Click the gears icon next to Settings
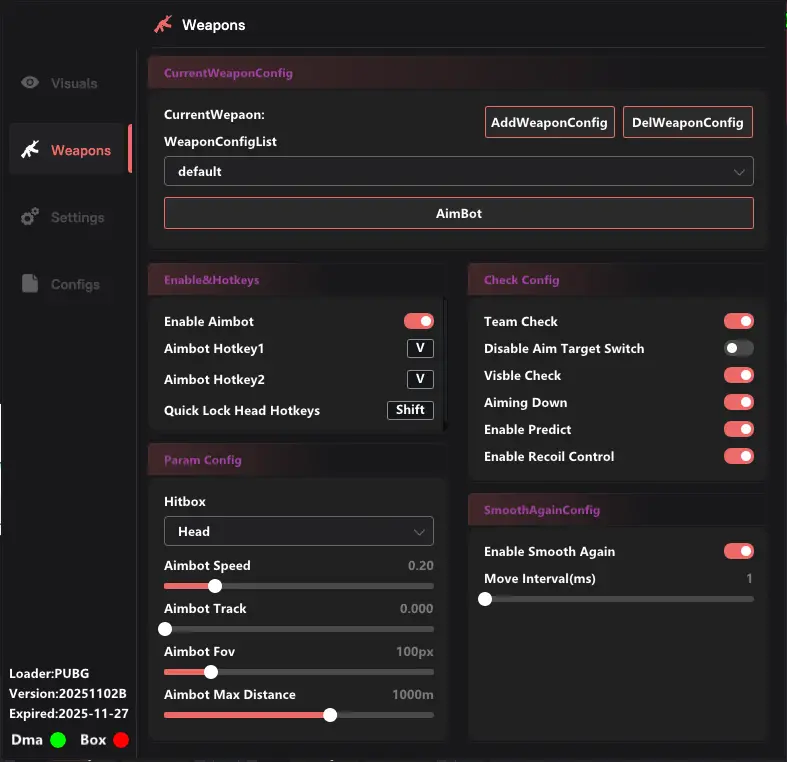This screenshot has width=787, height=762. pos(30,217)
